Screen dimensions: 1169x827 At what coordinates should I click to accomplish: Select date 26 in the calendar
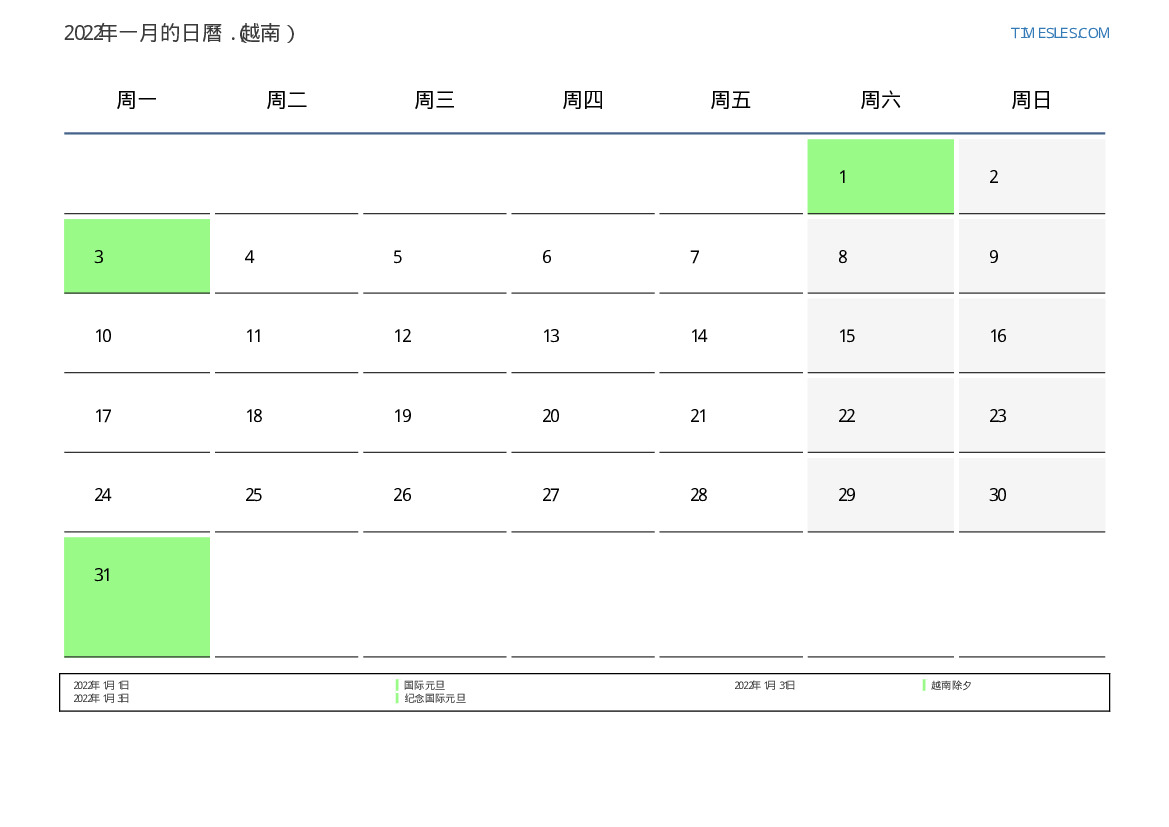(435, 494)
